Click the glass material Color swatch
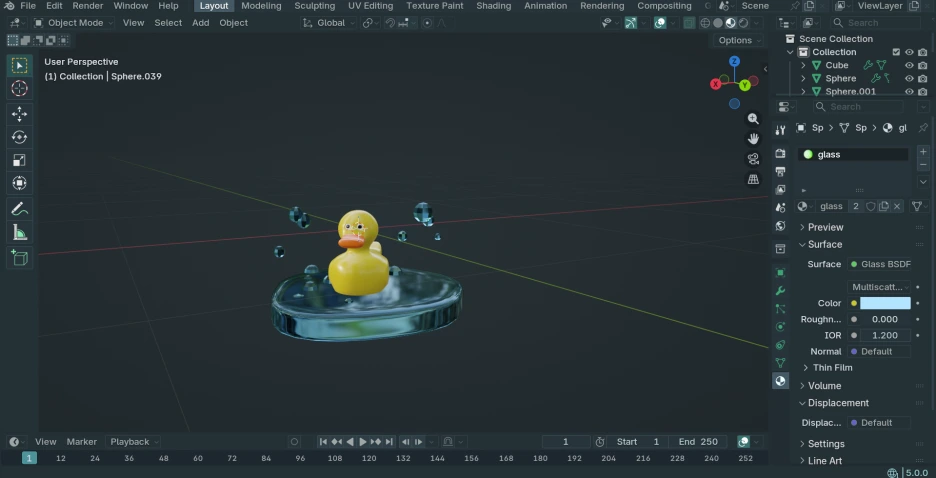The image size is (936, 478). click(x=885, y=303)
